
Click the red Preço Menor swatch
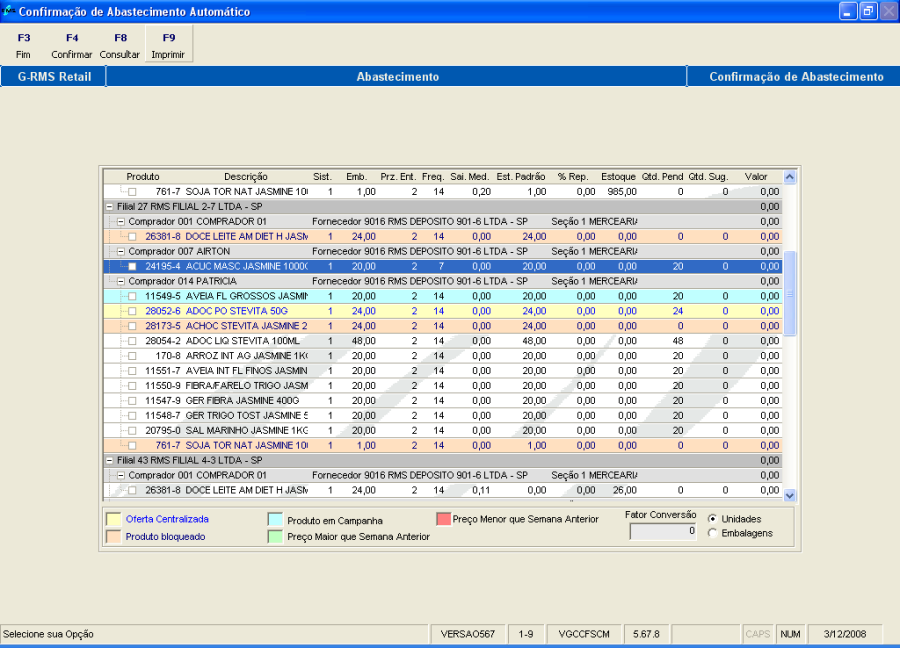[443, 519]
